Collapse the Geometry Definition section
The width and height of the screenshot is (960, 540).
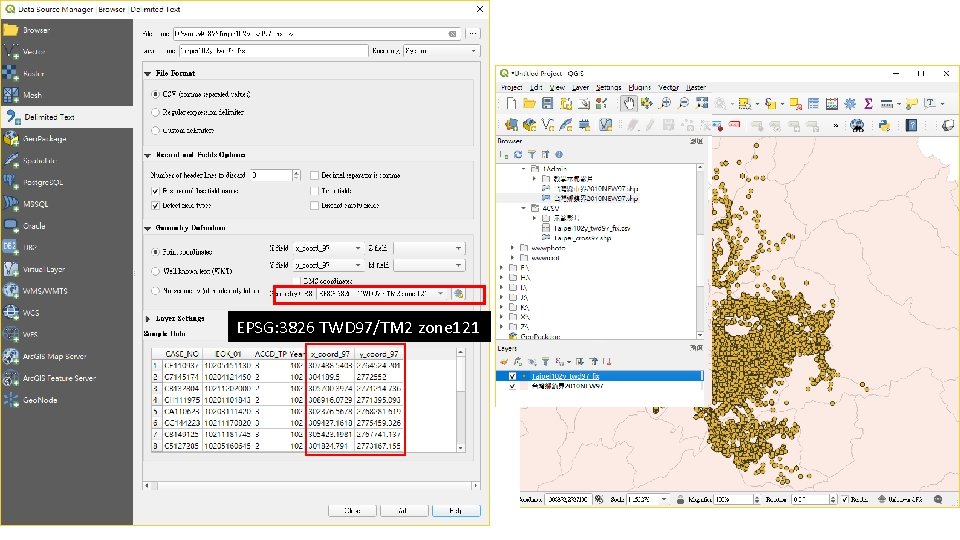148,228
